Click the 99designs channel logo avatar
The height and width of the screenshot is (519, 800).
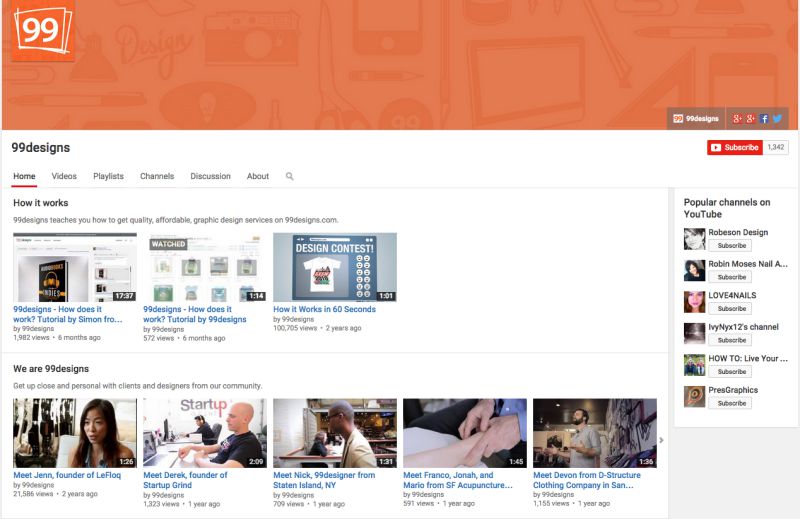43,30
